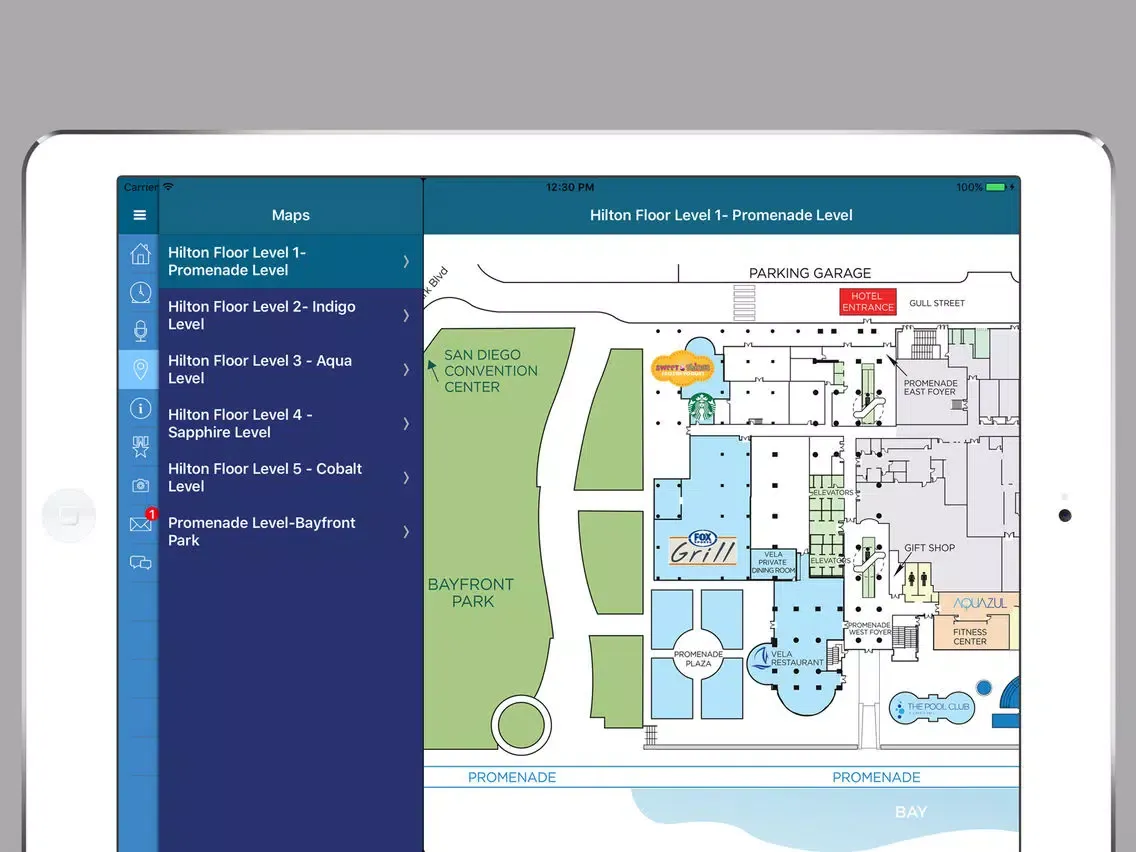Open the chat bubbles icon

(141, 562)
